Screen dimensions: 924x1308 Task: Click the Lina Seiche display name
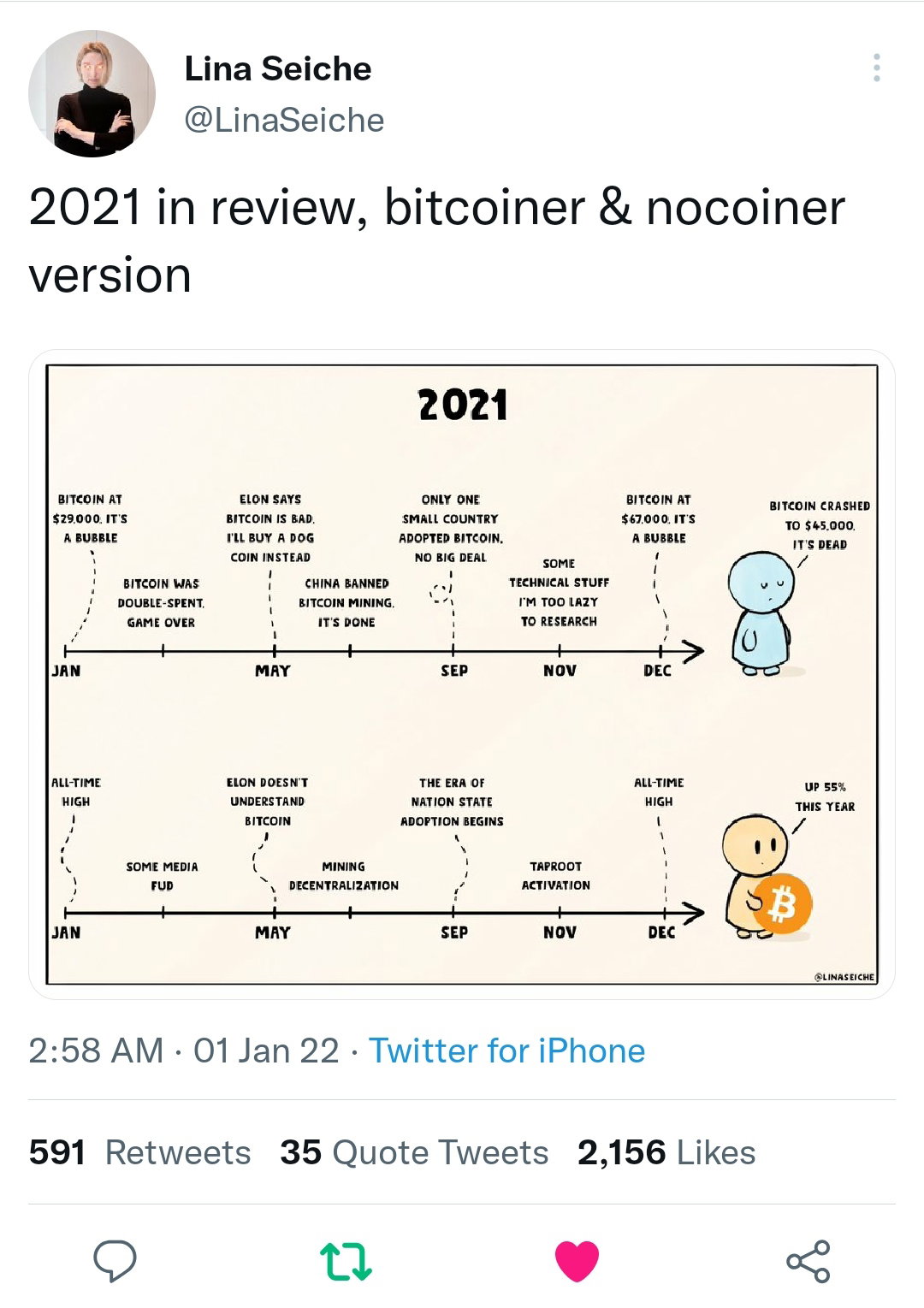[x=278, y=68]
